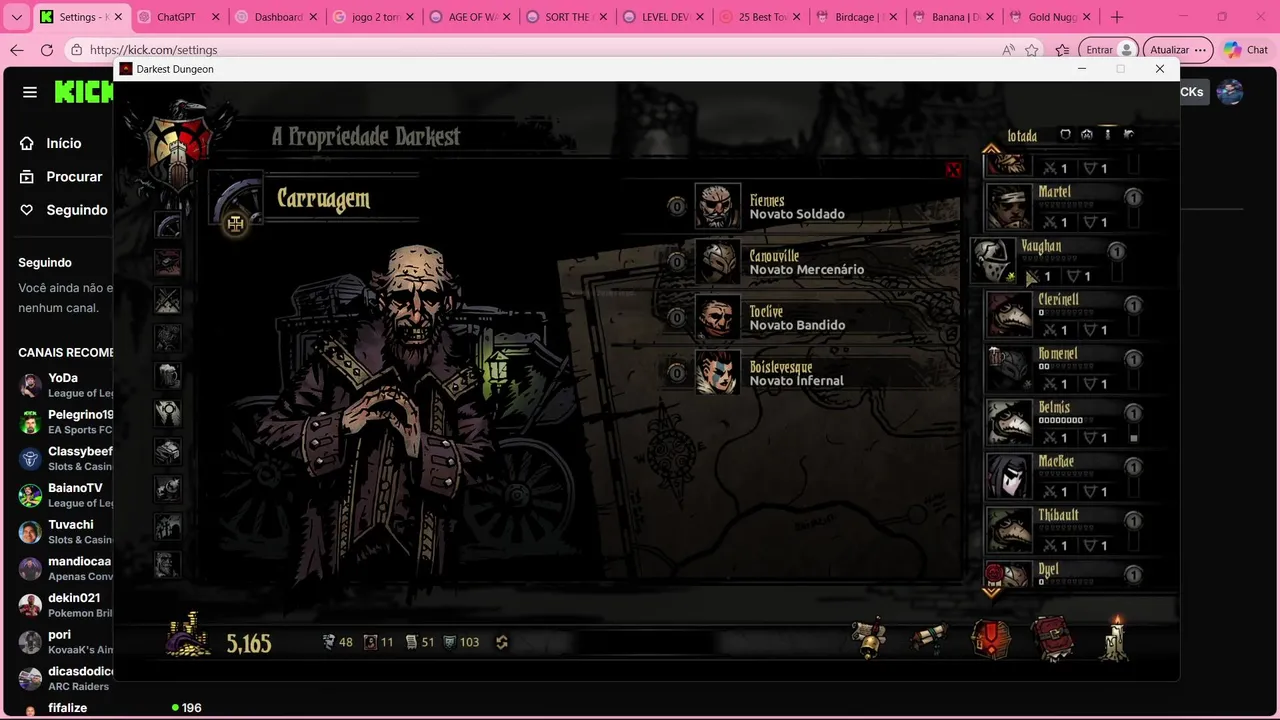Open the Stagecoach upgrade icon beside Carruagem

pyautogui.click(x=235, y=224)
